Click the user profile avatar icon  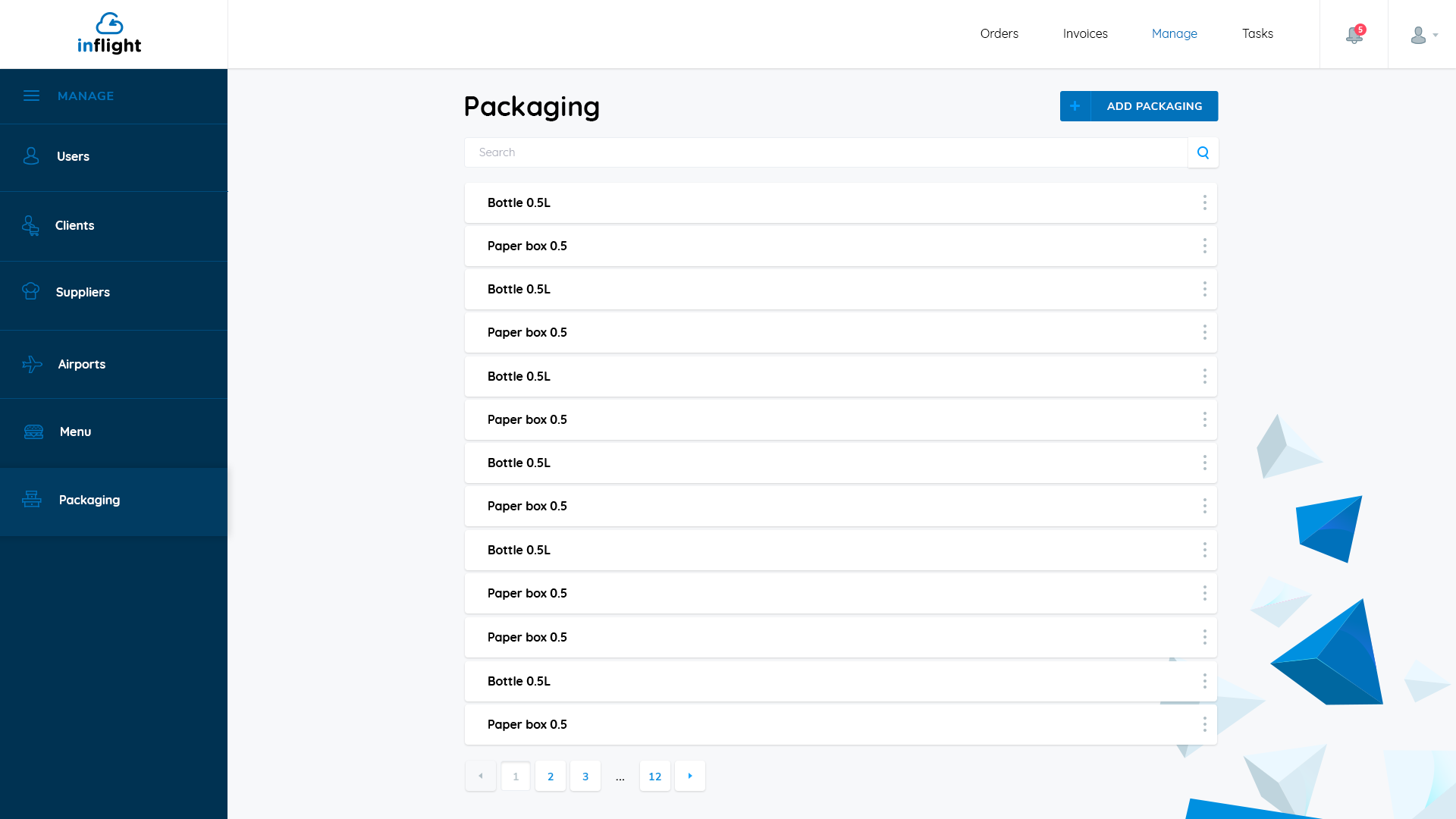pos(1418,35)
